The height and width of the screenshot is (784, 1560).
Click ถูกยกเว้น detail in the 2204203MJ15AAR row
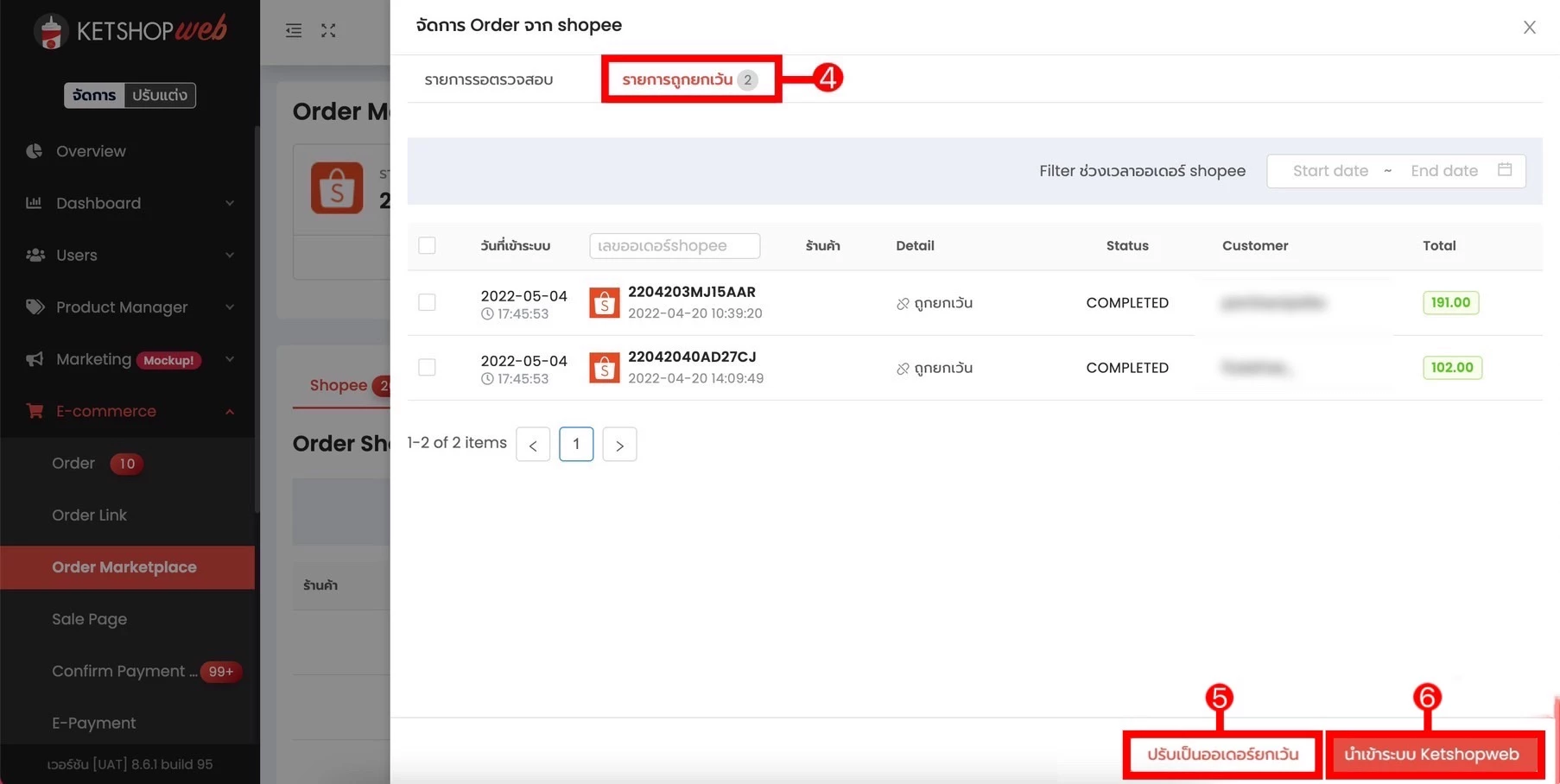pos(943,303)
